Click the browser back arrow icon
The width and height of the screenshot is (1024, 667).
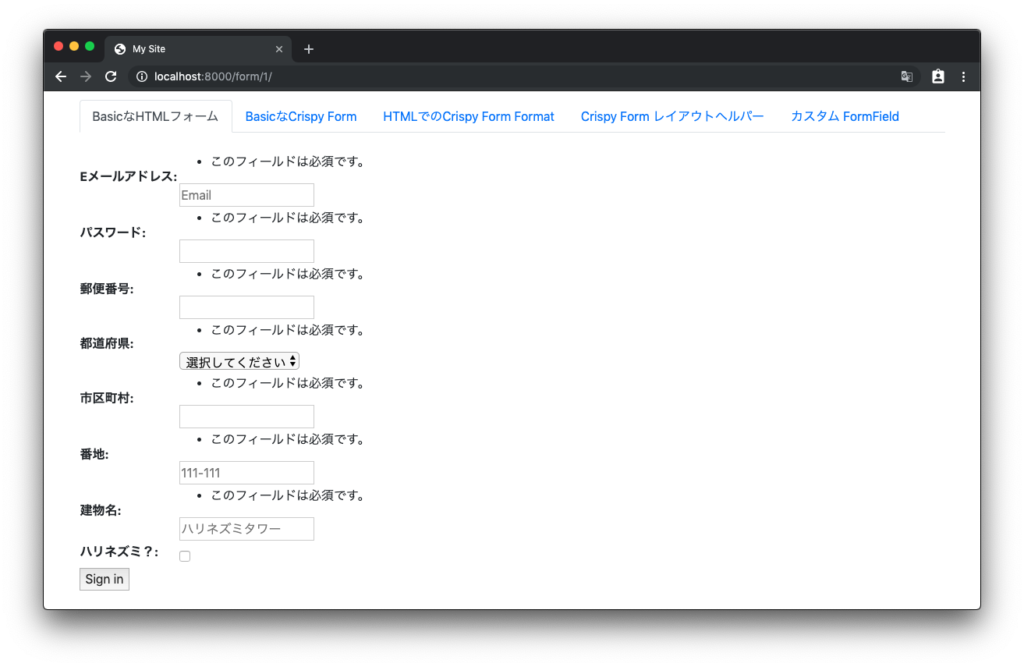[x=61, y=76]
